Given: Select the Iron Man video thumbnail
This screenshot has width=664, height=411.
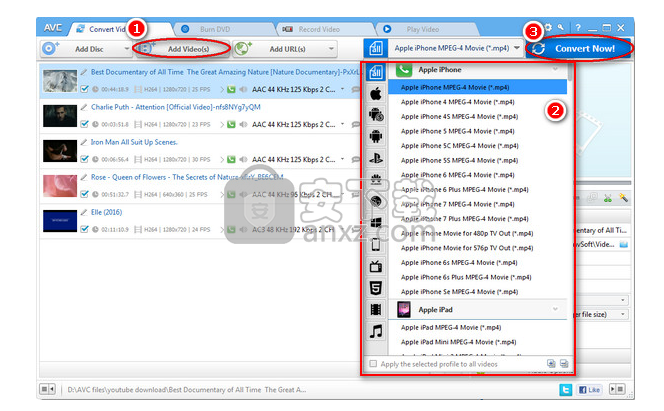Looking at the screenshot, I should tap(60, 151).
